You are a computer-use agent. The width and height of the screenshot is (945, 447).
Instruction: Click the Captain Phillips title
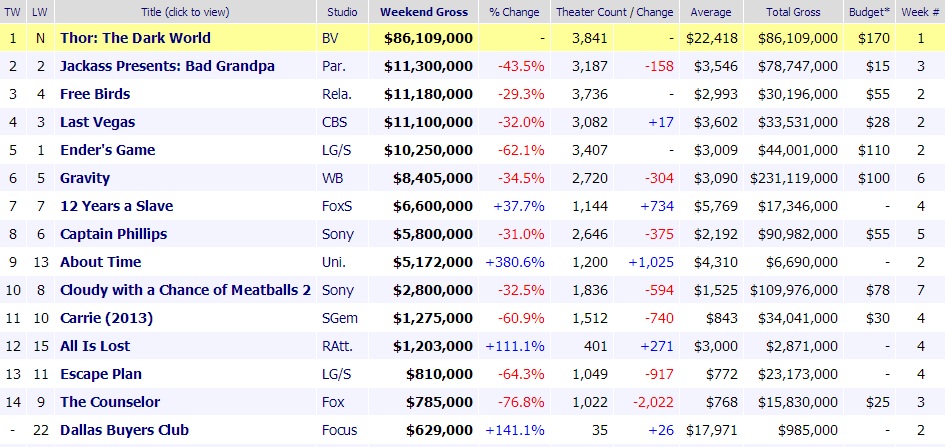(113, 234)
